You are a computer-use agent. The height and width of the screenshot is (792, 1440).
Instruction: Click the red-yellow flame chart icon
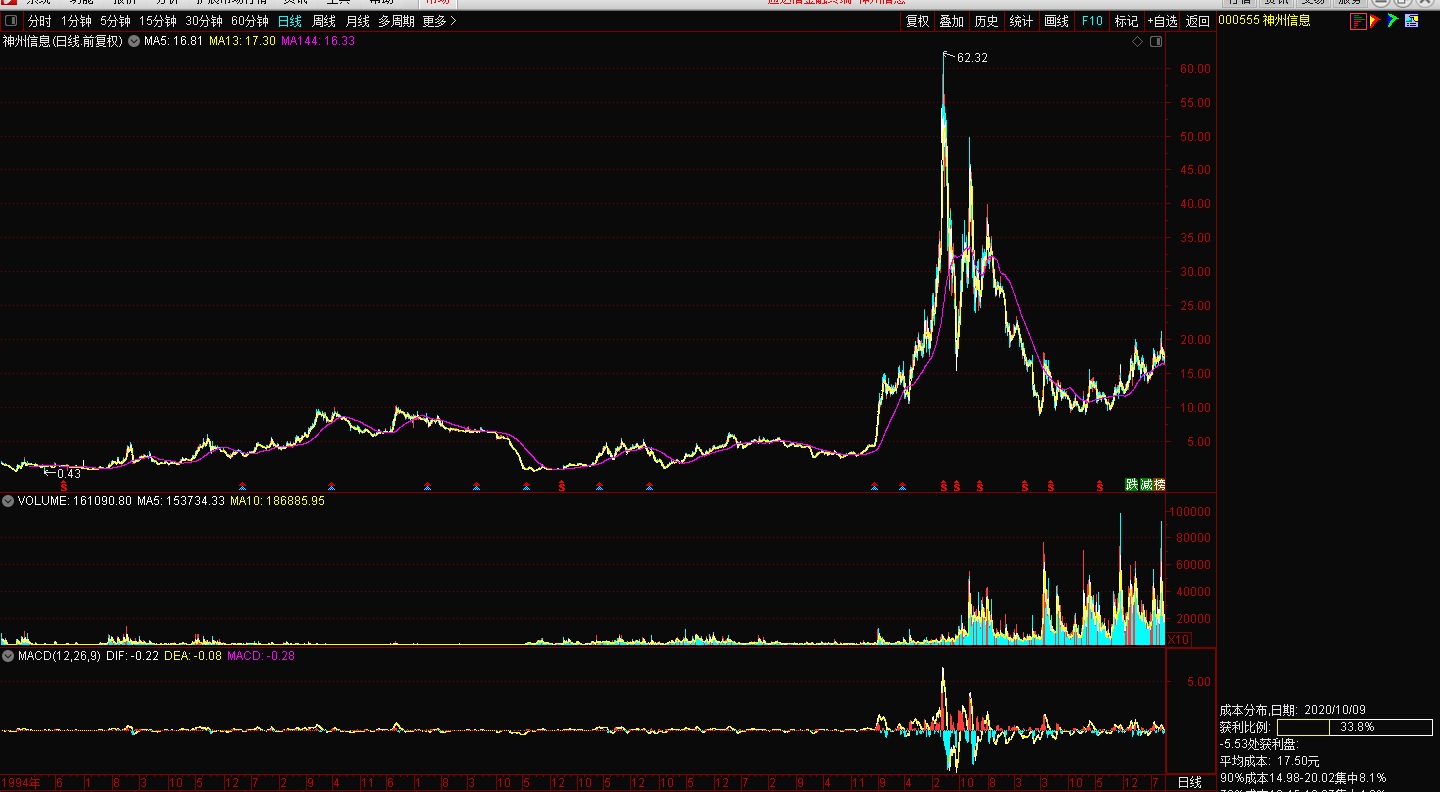(x=1375, y=21)
